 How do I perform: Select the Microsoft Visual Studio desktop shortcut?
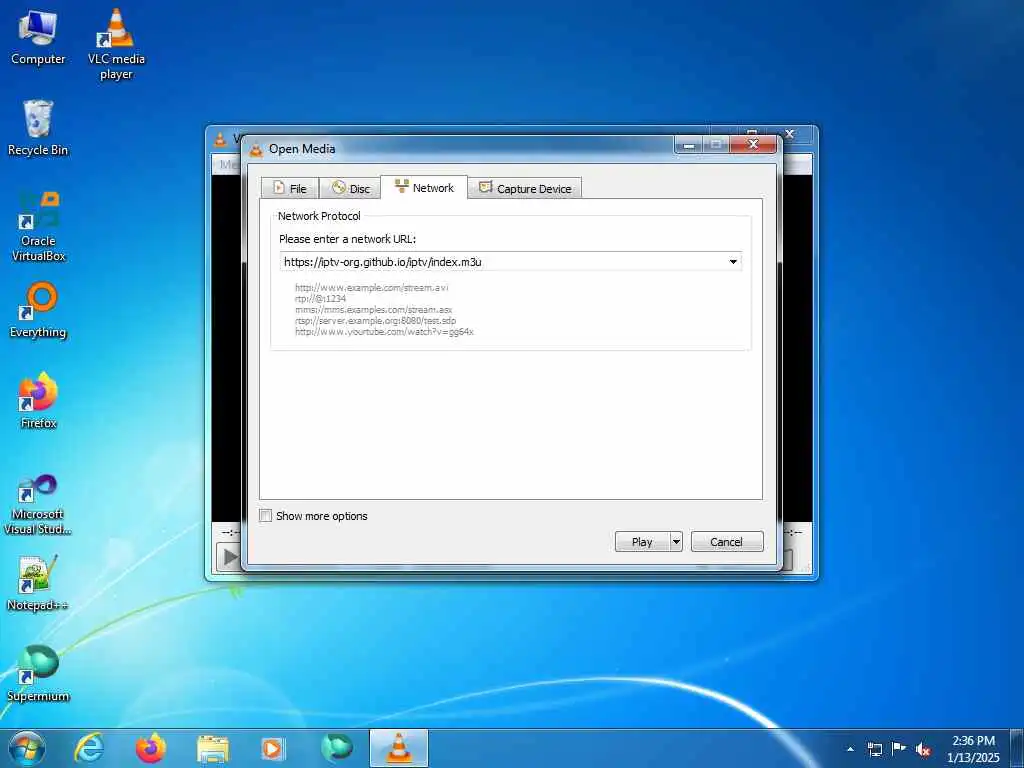point(37,505)
